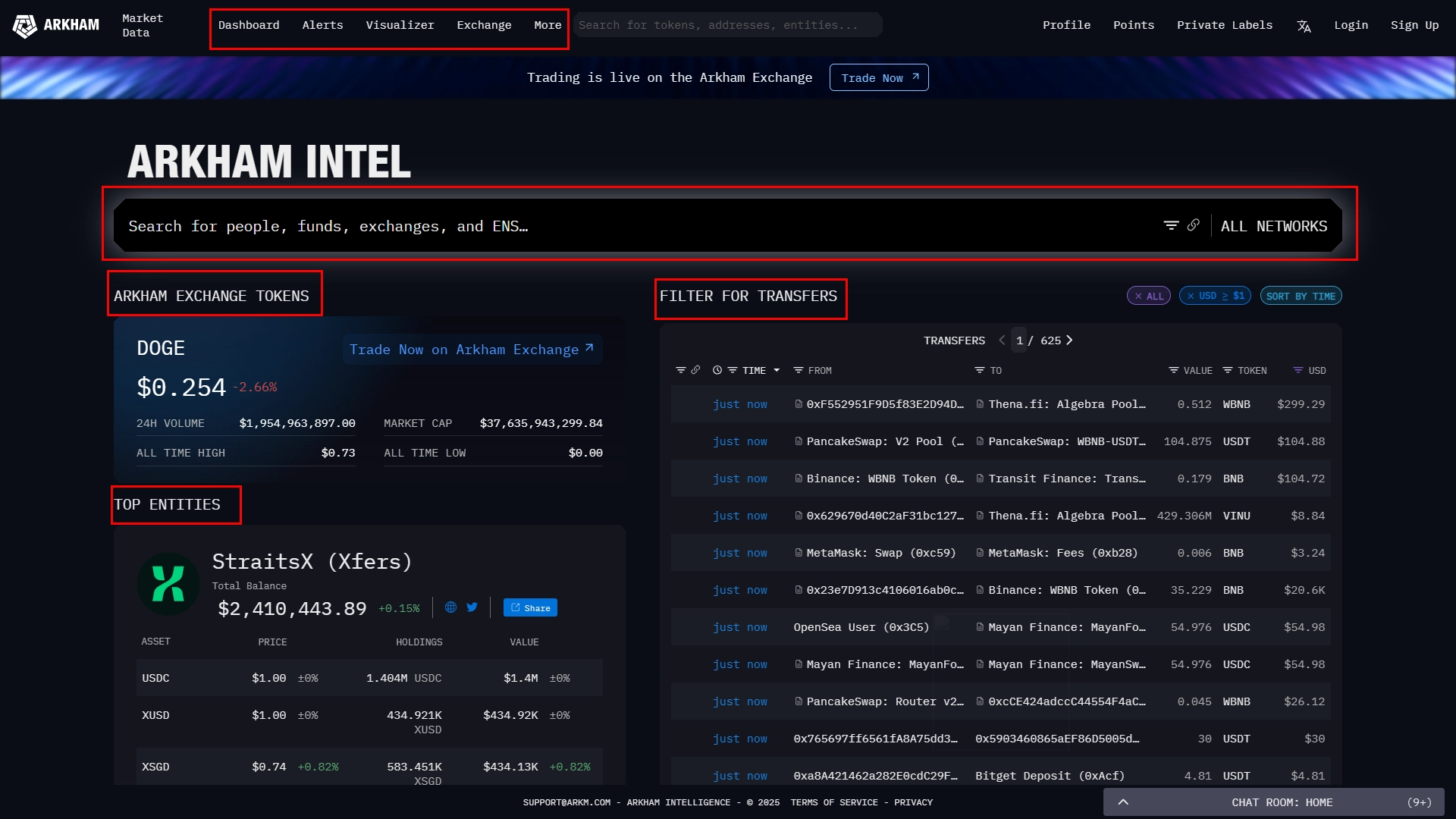
Task: Click the XUSD asset row
Action: tap(369, 722)
